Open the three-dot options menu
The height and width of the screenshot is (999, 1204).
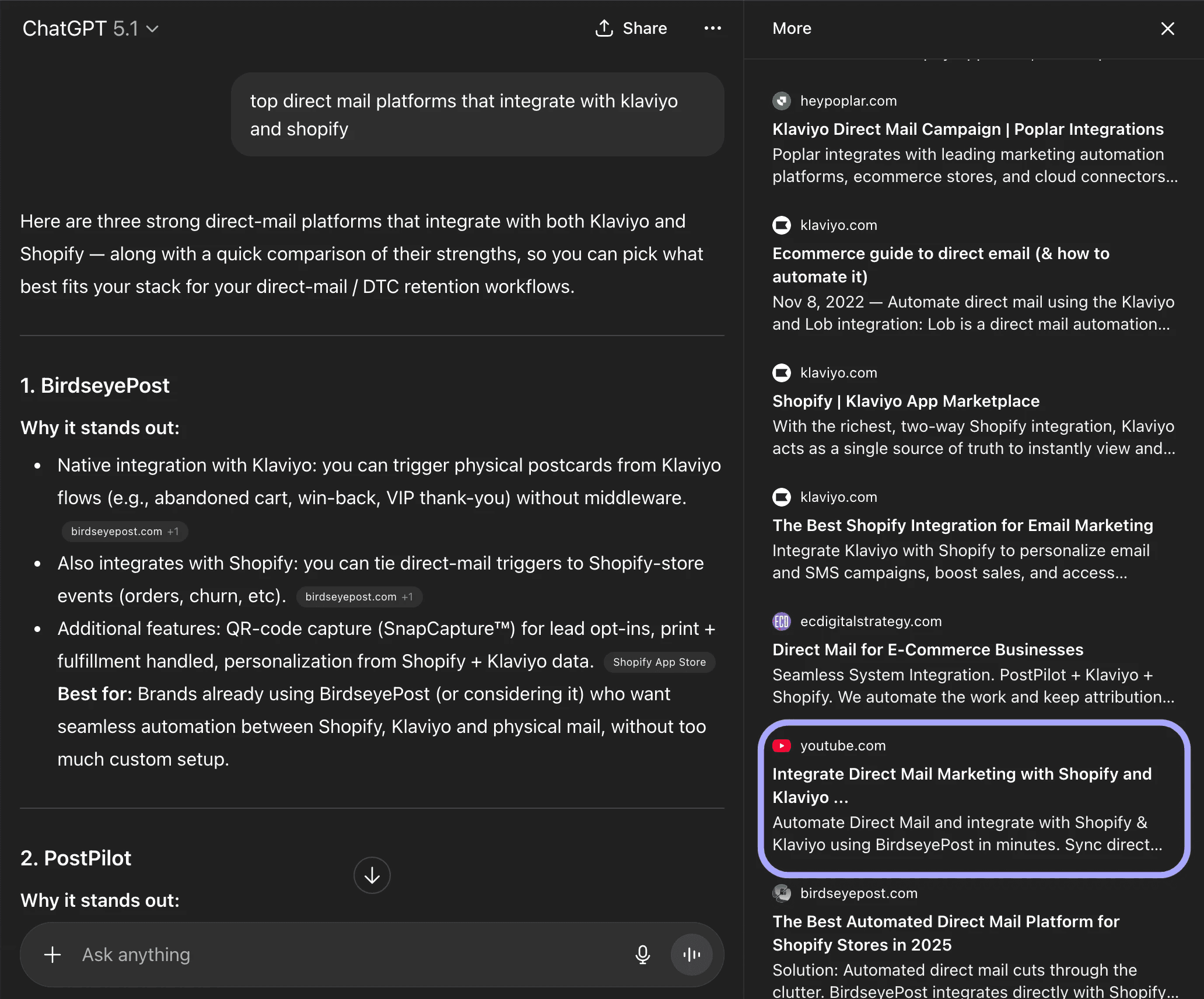[x=712, y=28]
